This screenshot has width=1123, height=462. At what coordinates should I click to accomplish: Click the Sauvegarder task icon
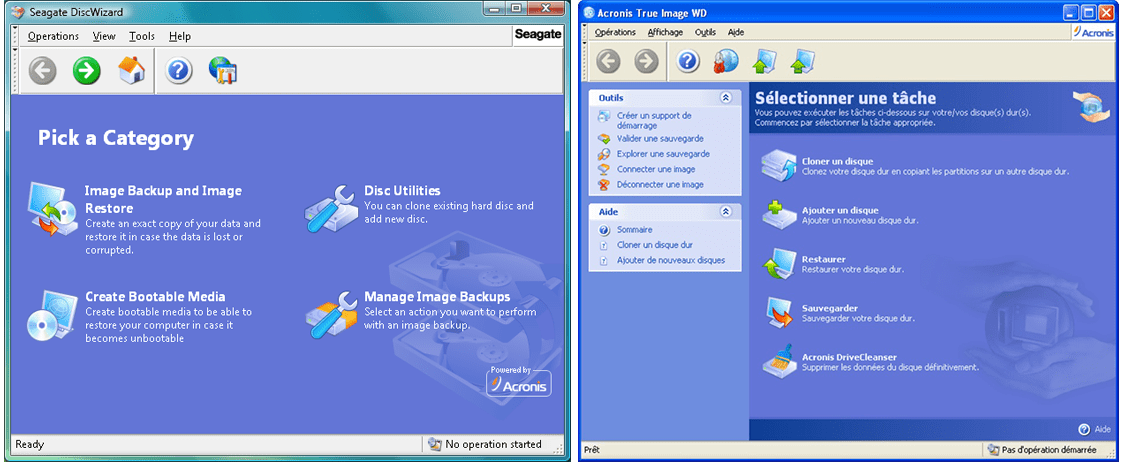point(779,313)
